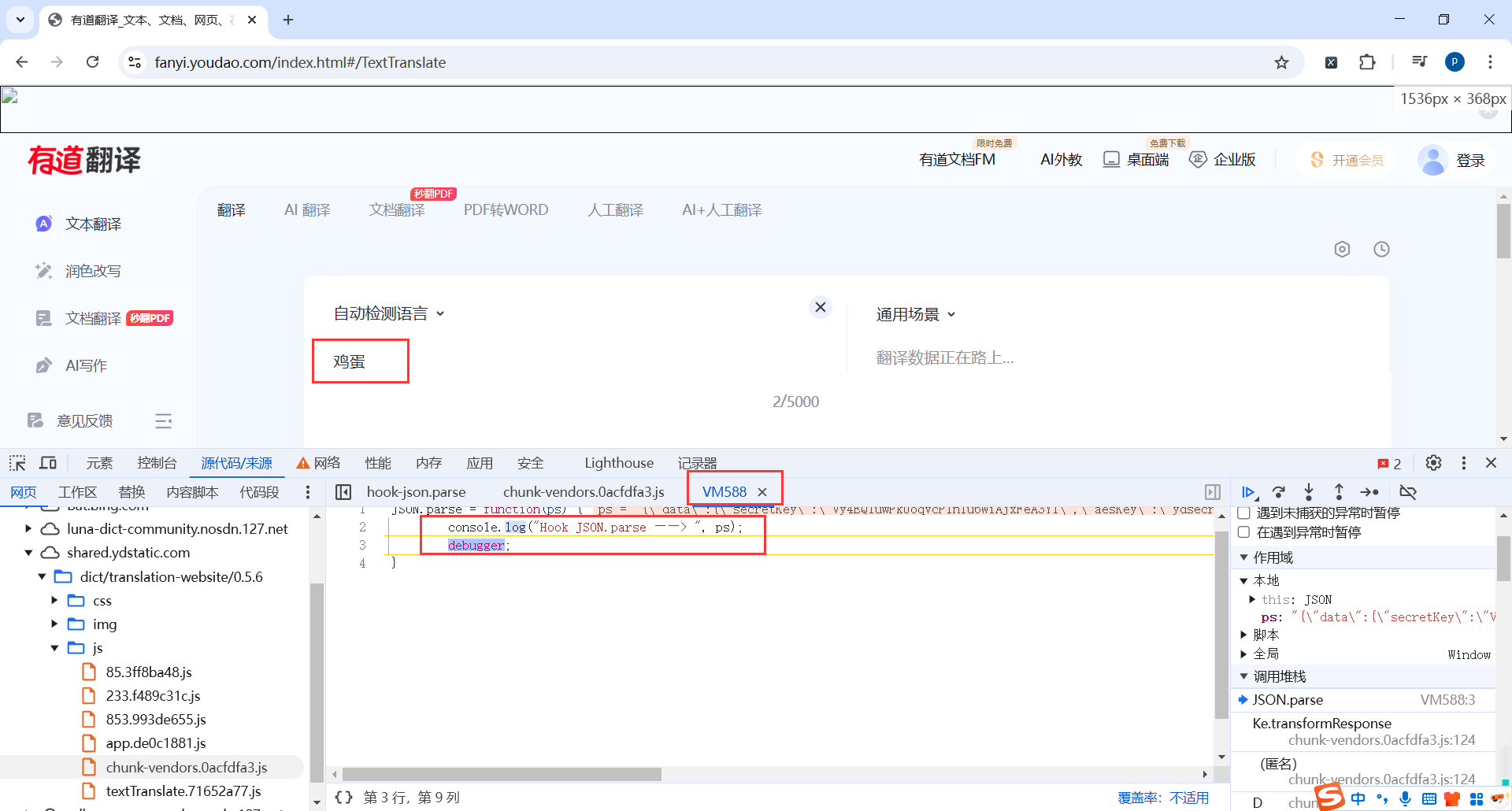The image size is (1512, 811).
Task: Open DevTools settings gear
Action: (x=1434, y=463)
